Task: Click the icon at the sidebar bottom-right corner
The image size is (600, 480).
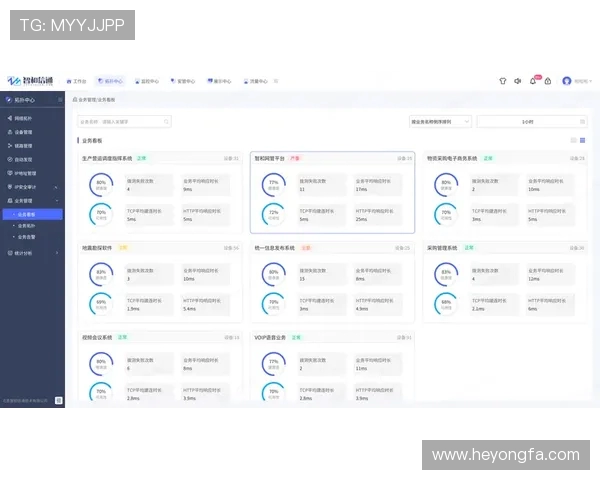Action: [60, 401]
